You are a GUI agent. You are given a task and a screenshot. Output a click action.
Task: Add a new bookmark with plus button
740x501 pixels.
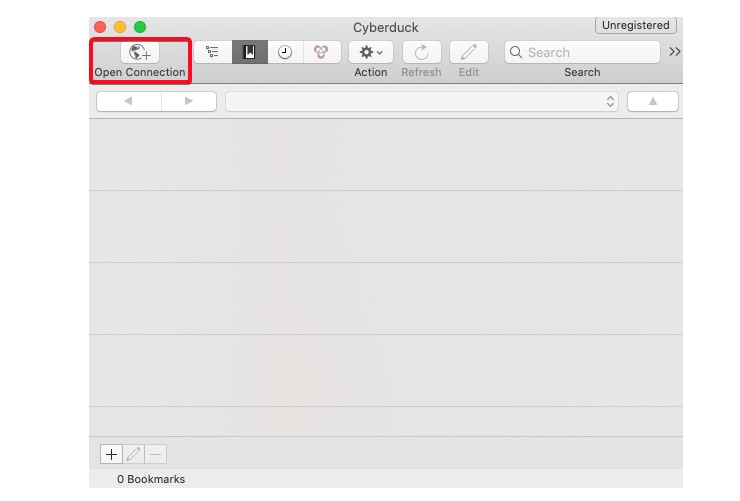(x=111, y=454)
